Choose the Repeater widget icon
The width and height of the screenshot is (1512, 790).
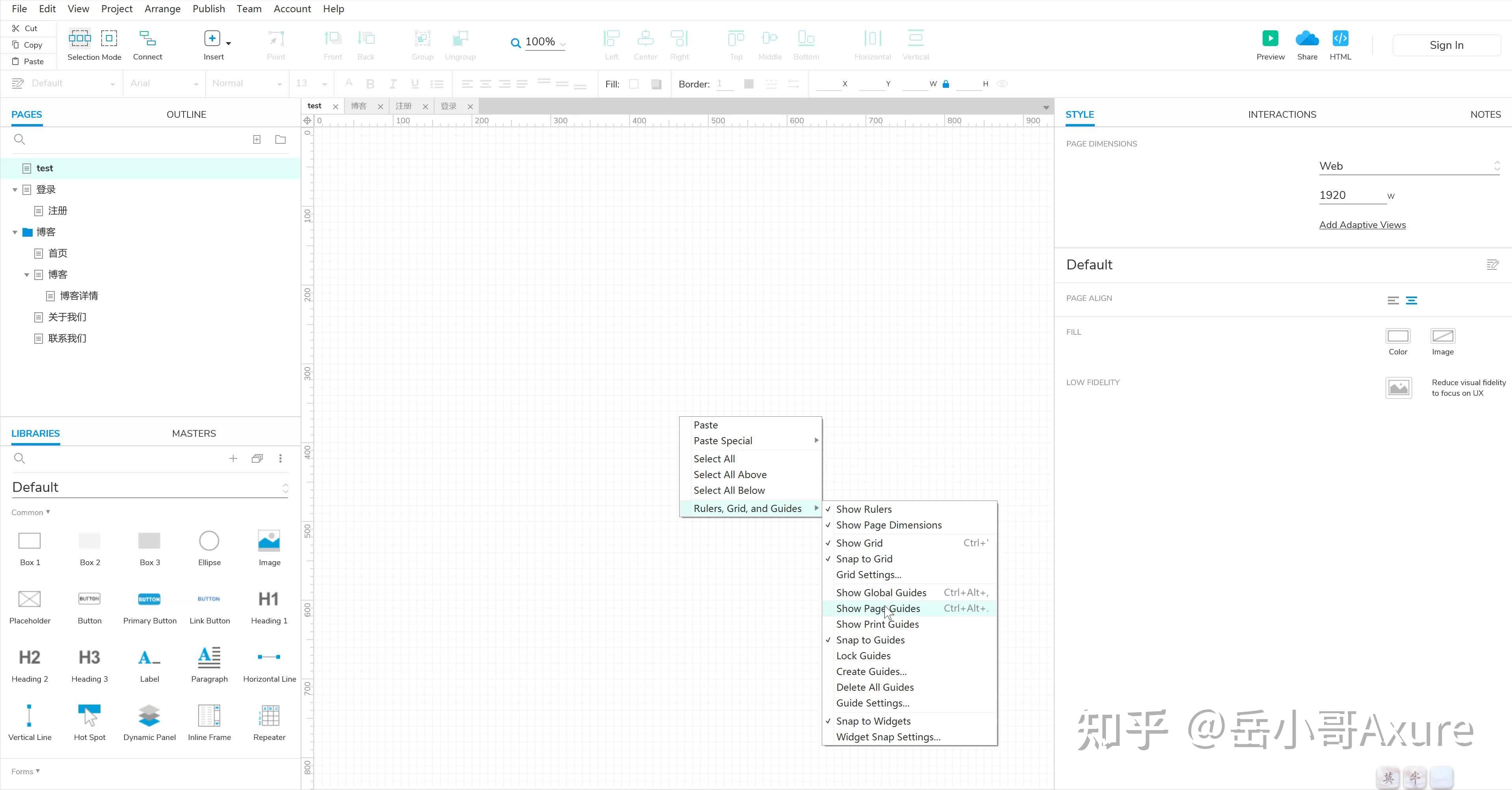coord(269,716)
